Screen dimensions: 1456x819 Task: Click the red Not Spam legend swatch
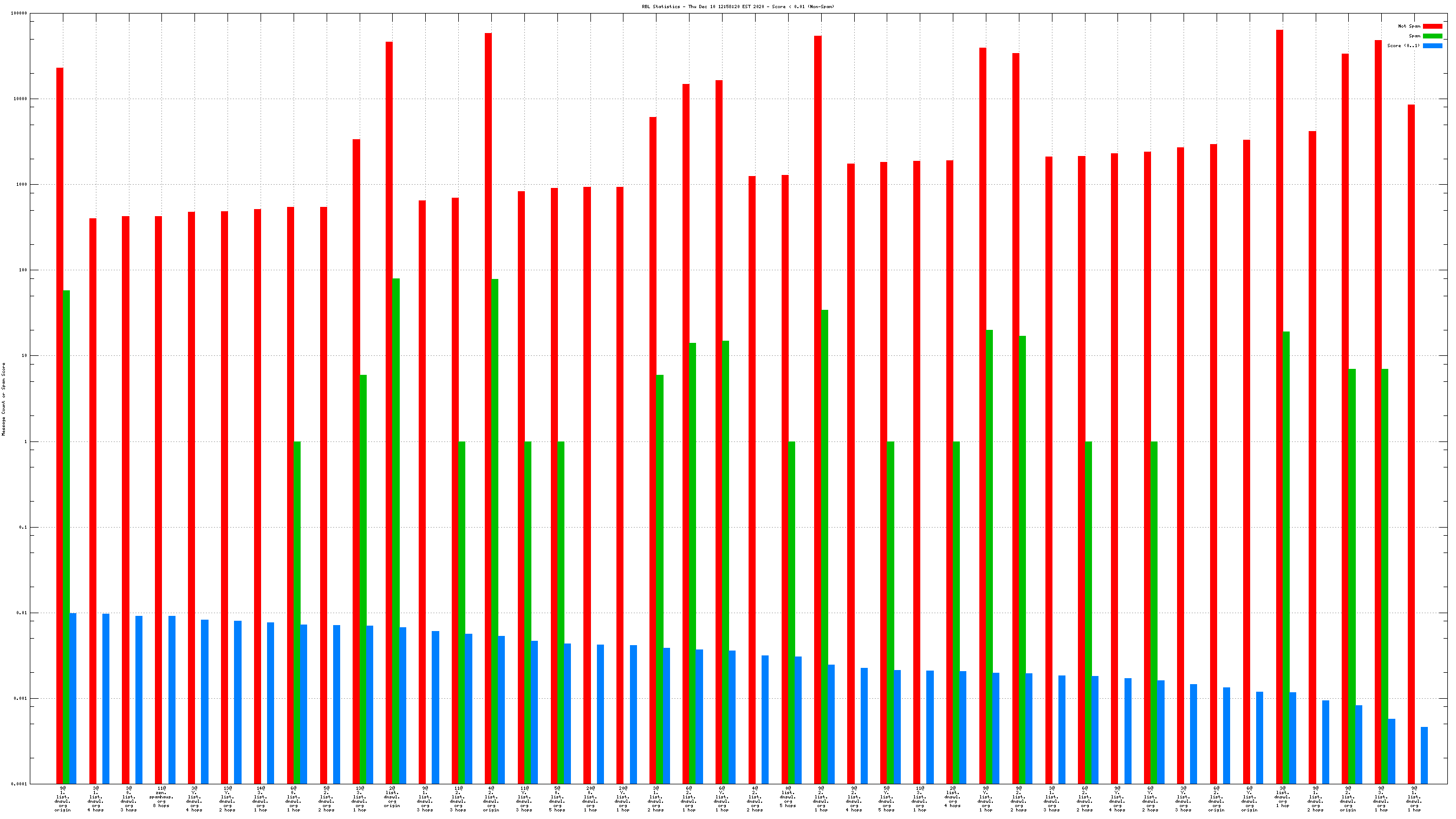[x=1432, y=26]
